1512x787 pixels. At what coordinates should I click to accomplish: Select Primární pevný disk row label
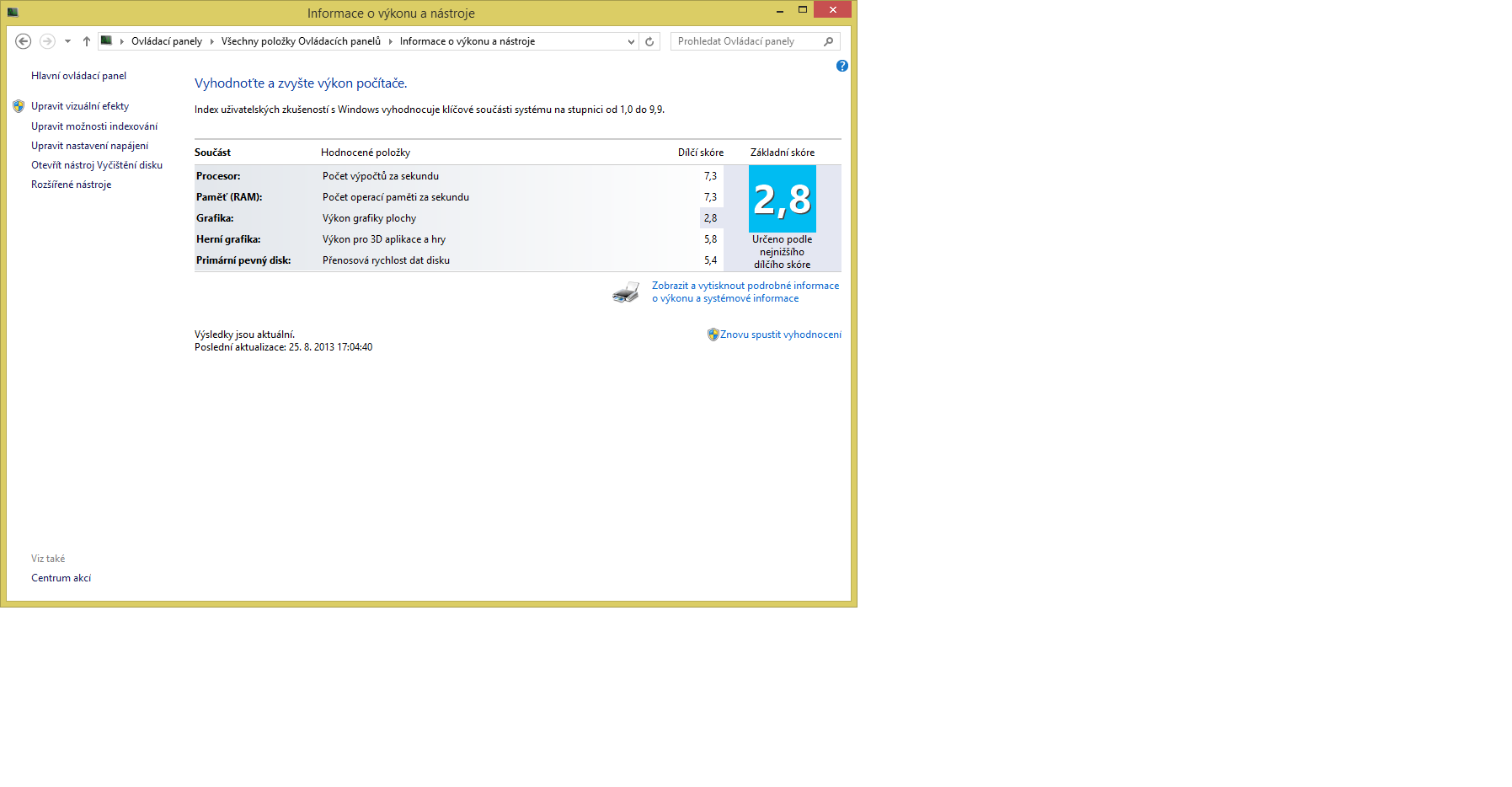[x=243, y=260]
